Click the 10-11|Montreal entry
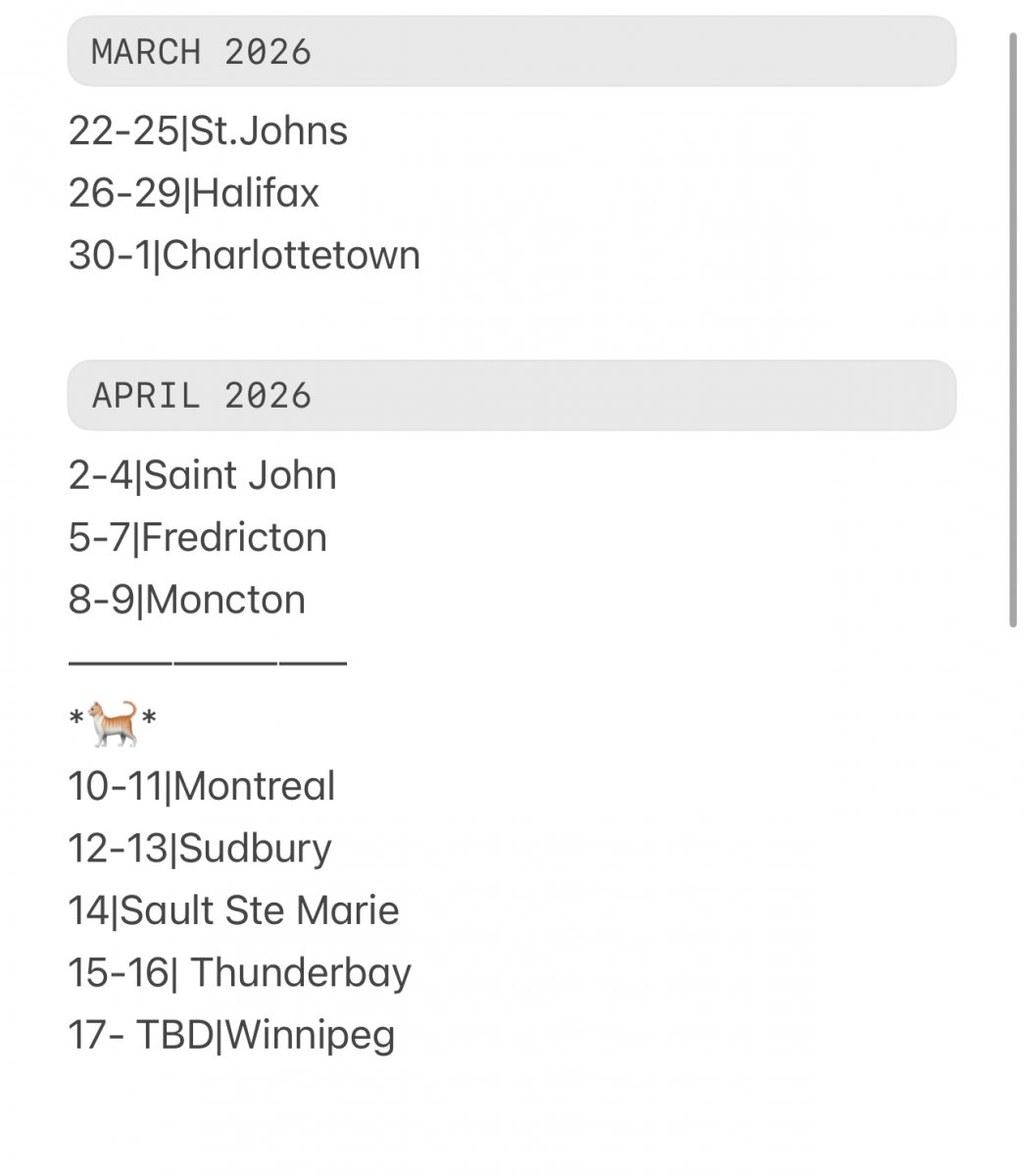1024x1176 pixels. 202,786
